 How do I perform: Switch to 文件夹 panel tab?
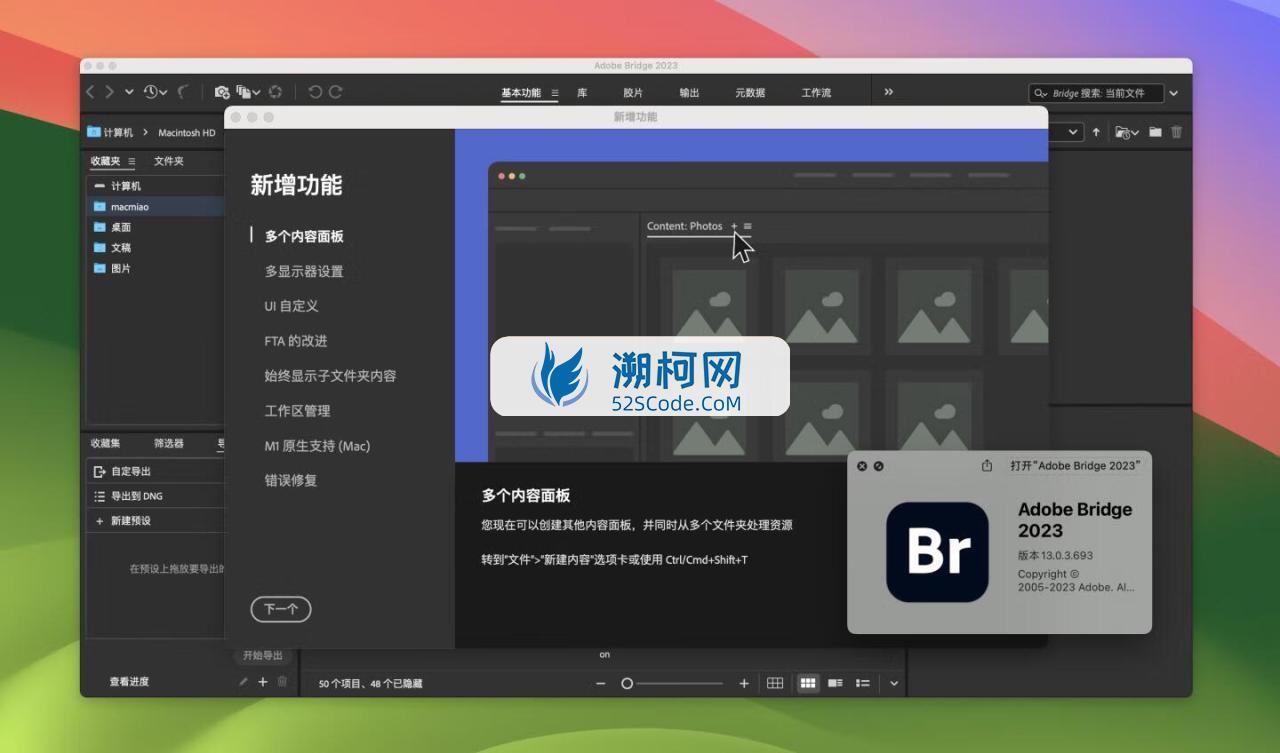pos(169,161)
